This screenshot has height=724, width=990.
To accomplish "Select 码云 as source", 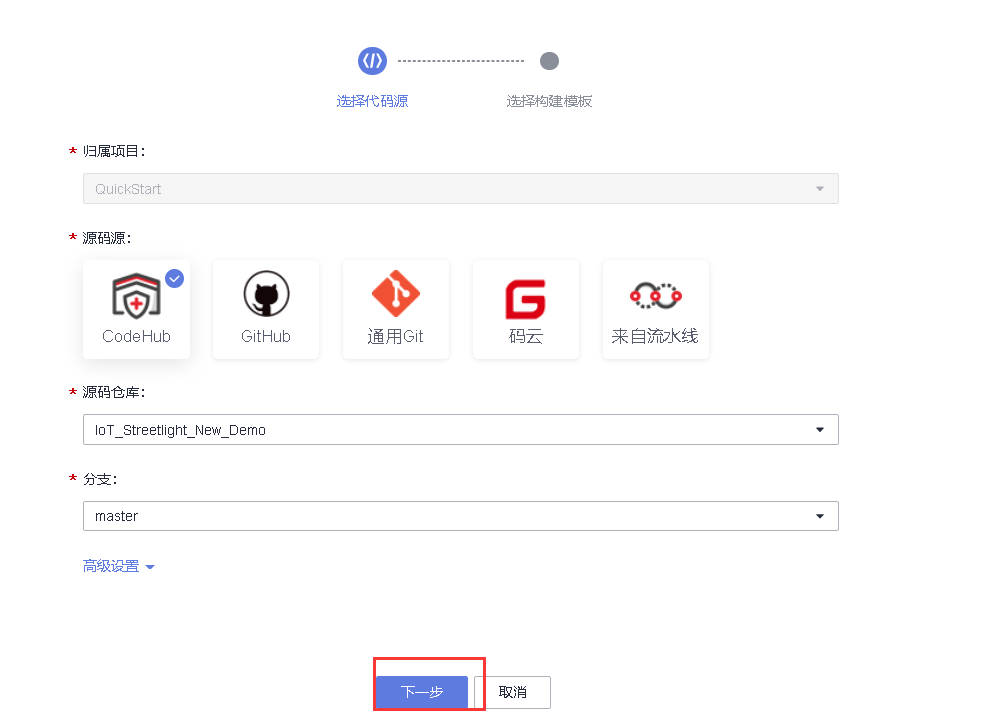I will tap(526, 309).
